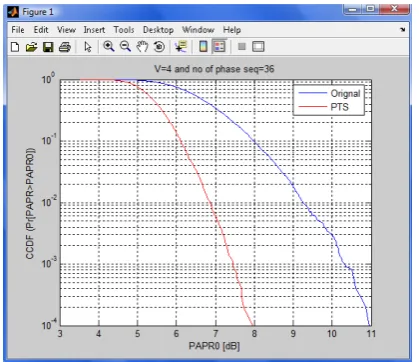Click the Insert Colorbar toolbar icon

pos(203,46)
